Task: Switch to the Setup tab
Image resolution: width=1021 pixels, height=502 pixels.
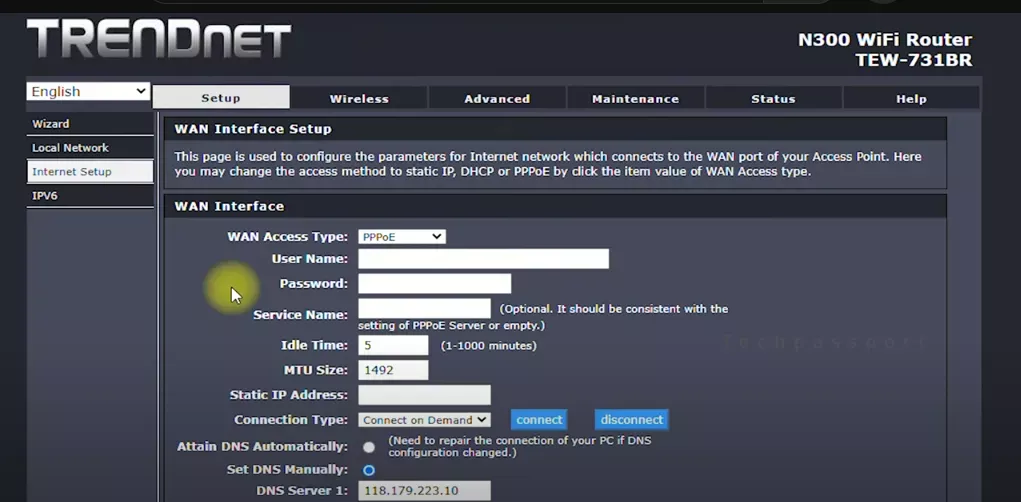Action: (x=221, y=98)
